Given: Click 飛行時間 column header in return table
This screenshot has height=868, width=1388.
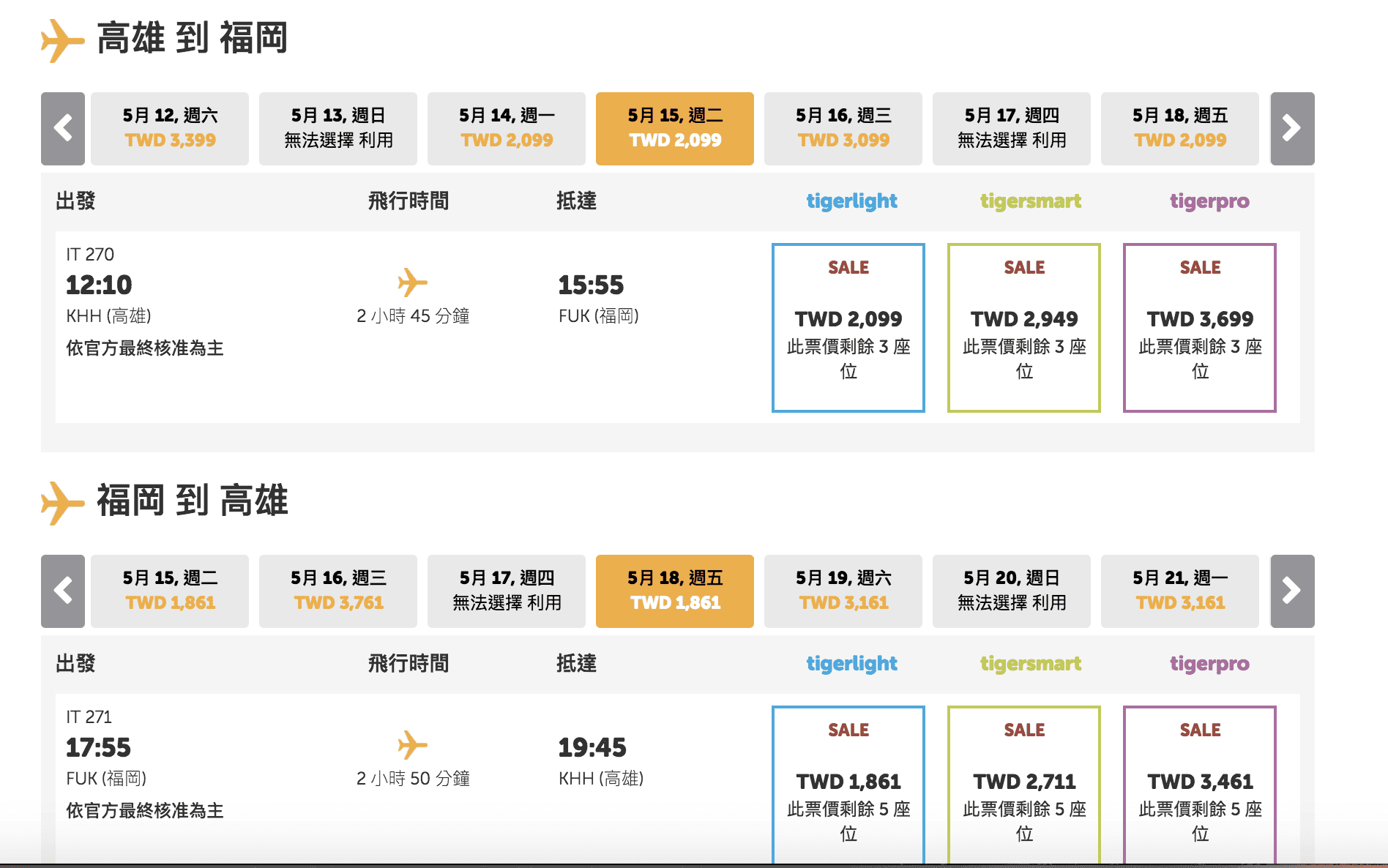Looking at the screenshot, I should coord(408,663).
